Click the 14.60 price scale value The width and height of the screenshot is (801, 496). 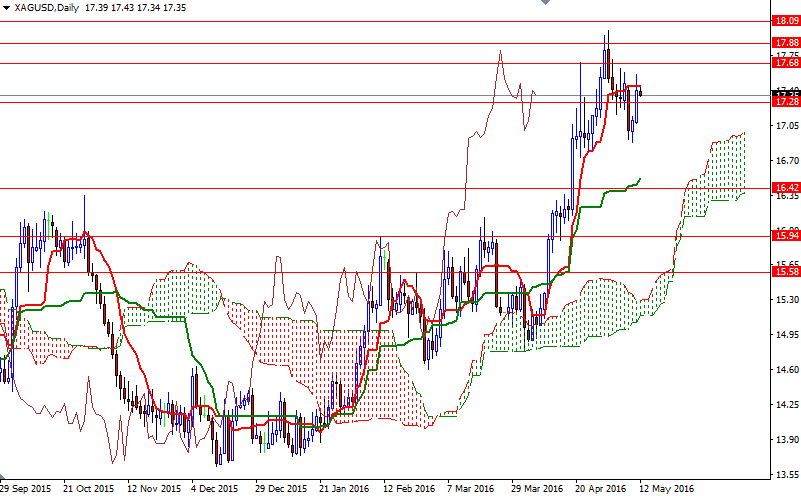point(787,370)
